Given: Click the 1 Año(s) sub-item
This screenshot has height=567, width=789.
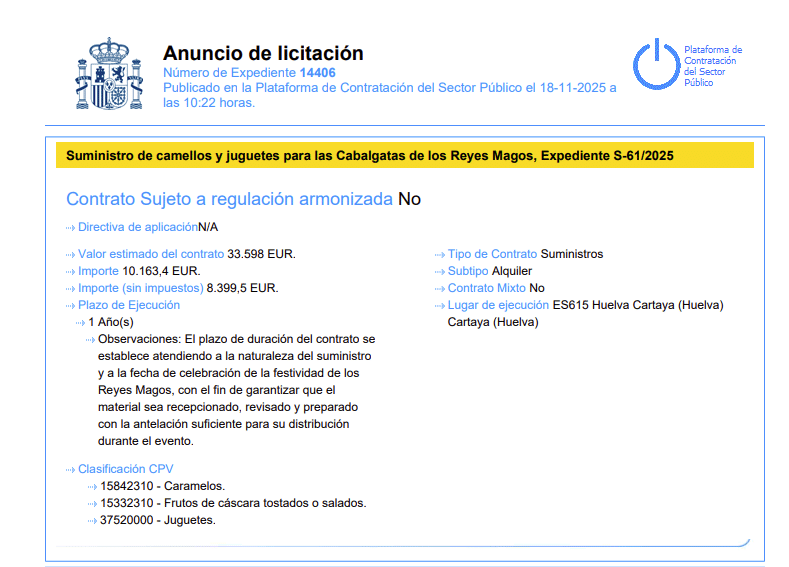Looking at the screenshot, I should (110, 323).
